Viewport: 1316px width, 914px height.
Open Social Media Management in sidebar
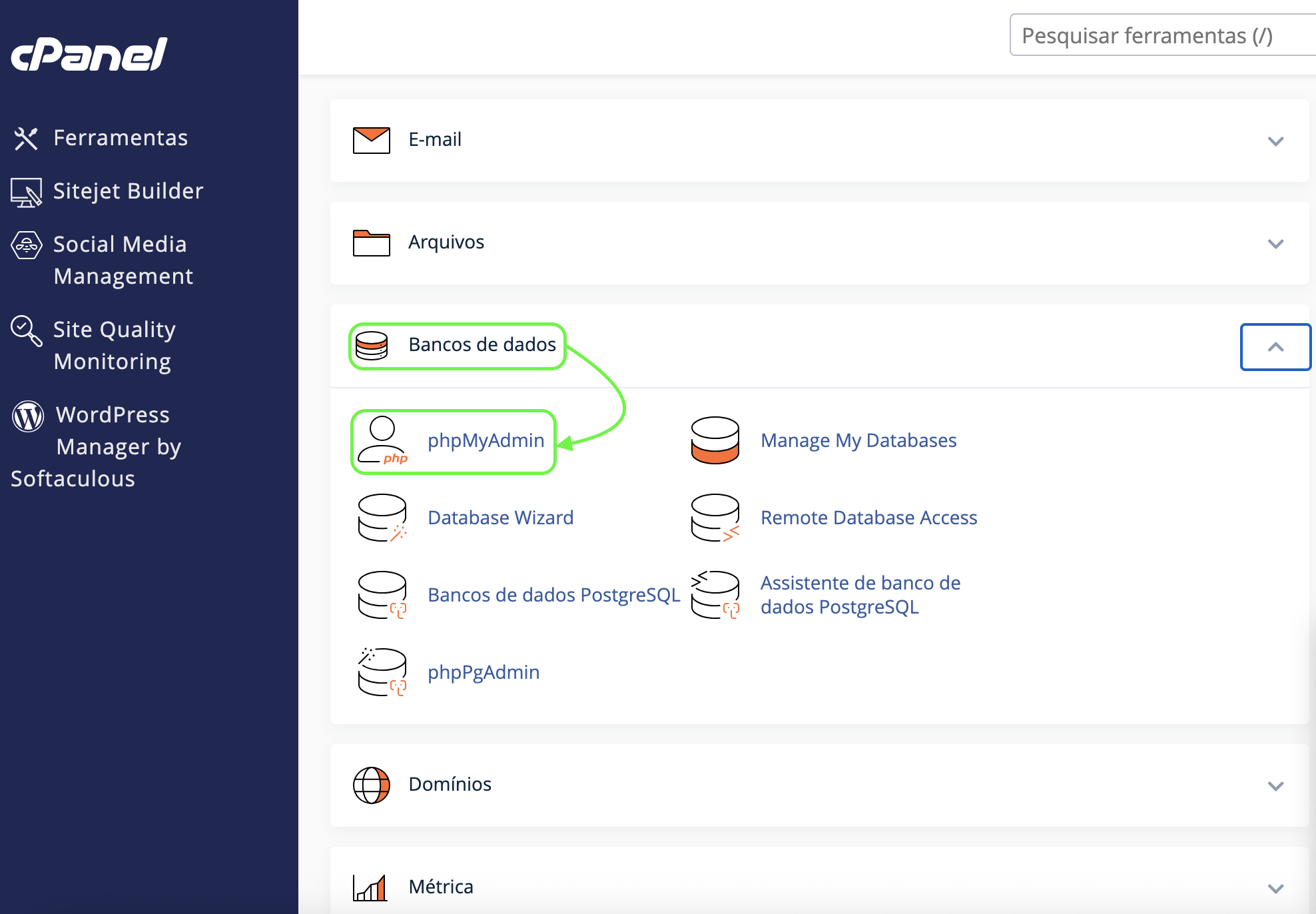click(123, 260)
